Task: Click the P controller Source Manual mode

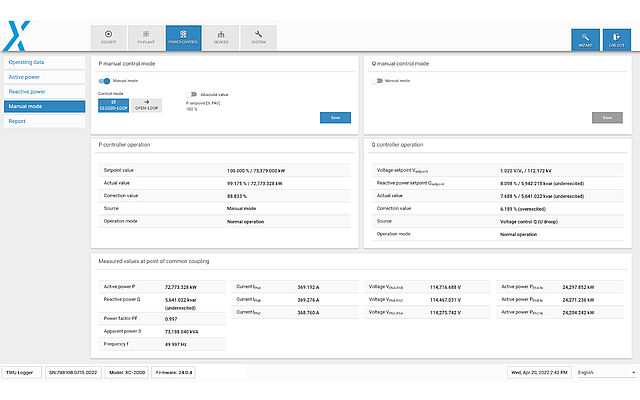Action: click(x=241, y=209)
